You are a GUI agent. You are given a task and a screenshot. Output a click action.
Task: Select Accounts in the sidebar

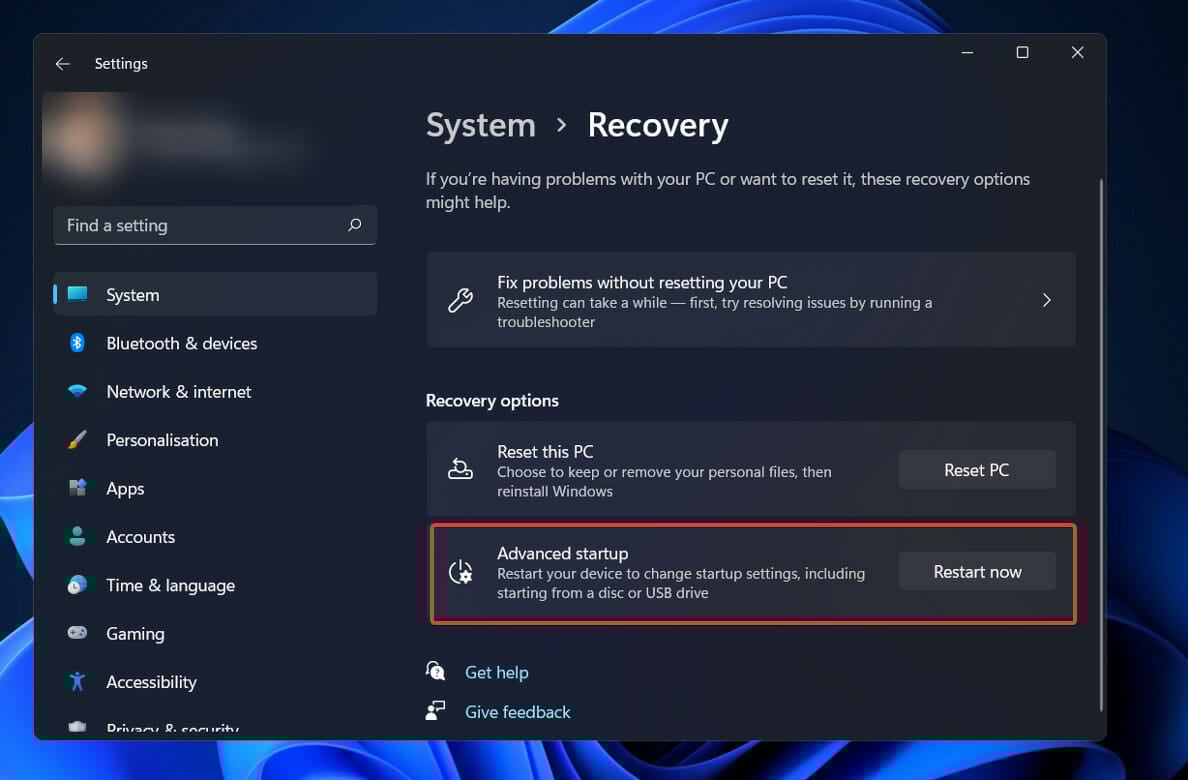click(140, 537)
